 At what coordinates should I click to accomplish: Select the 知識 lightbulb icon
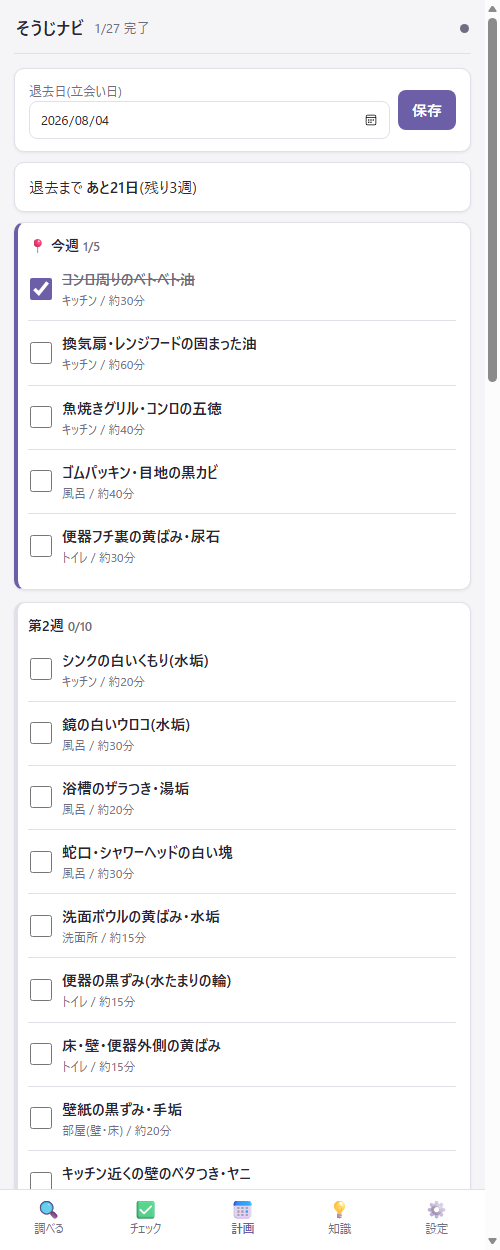(339, 1209)
